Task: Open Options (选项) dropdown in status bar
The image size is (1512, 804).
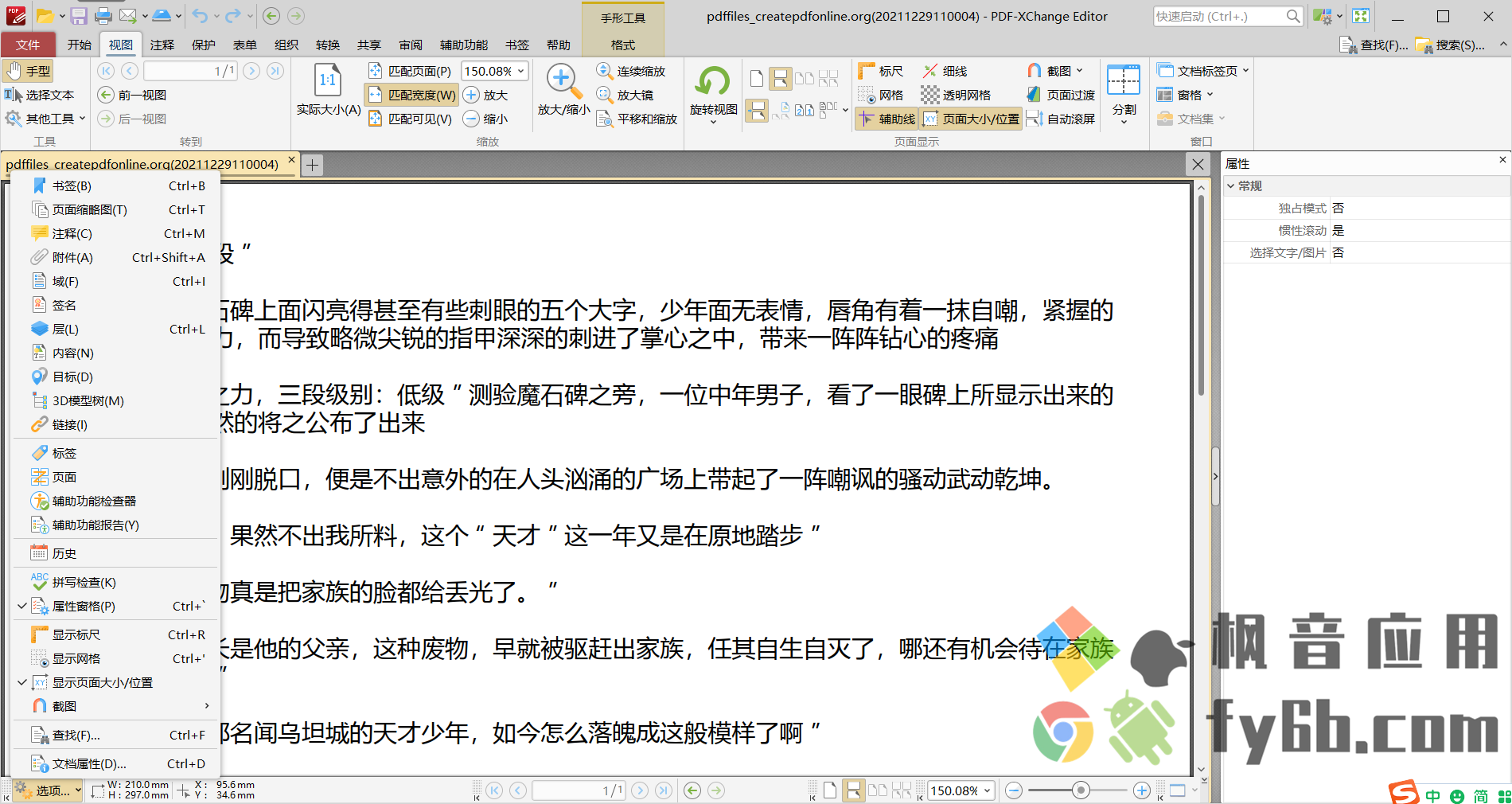Action: tap(48, 790)
